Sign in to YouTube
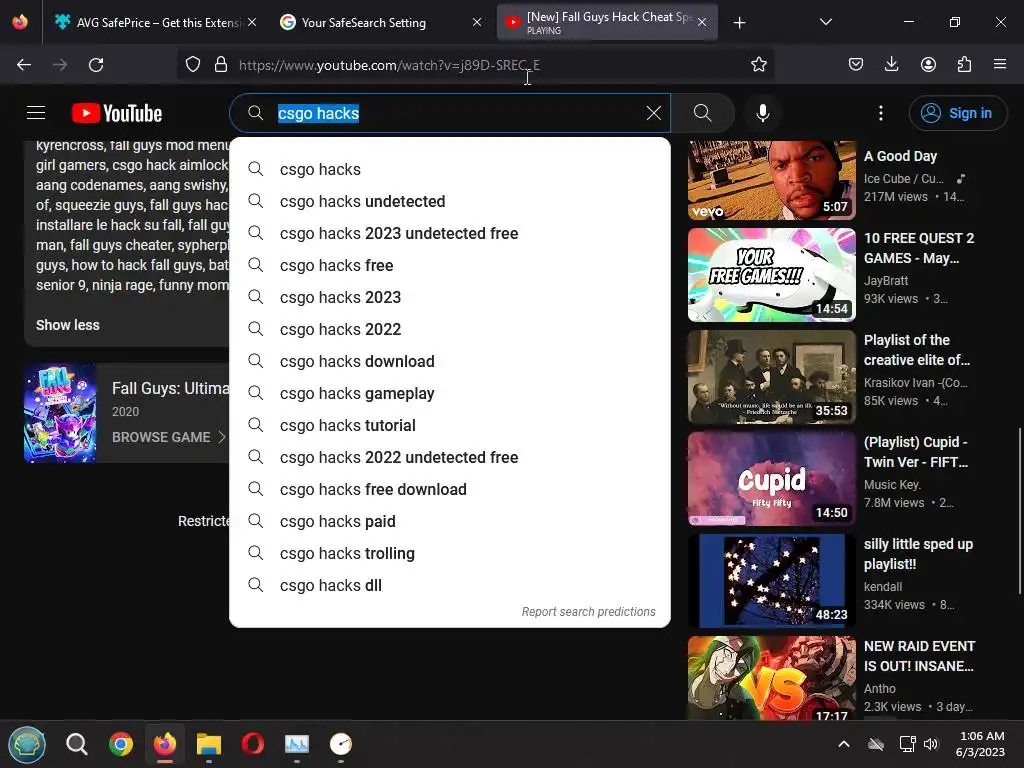Viewport: 1024px width, 768px height. pos(957,113)
